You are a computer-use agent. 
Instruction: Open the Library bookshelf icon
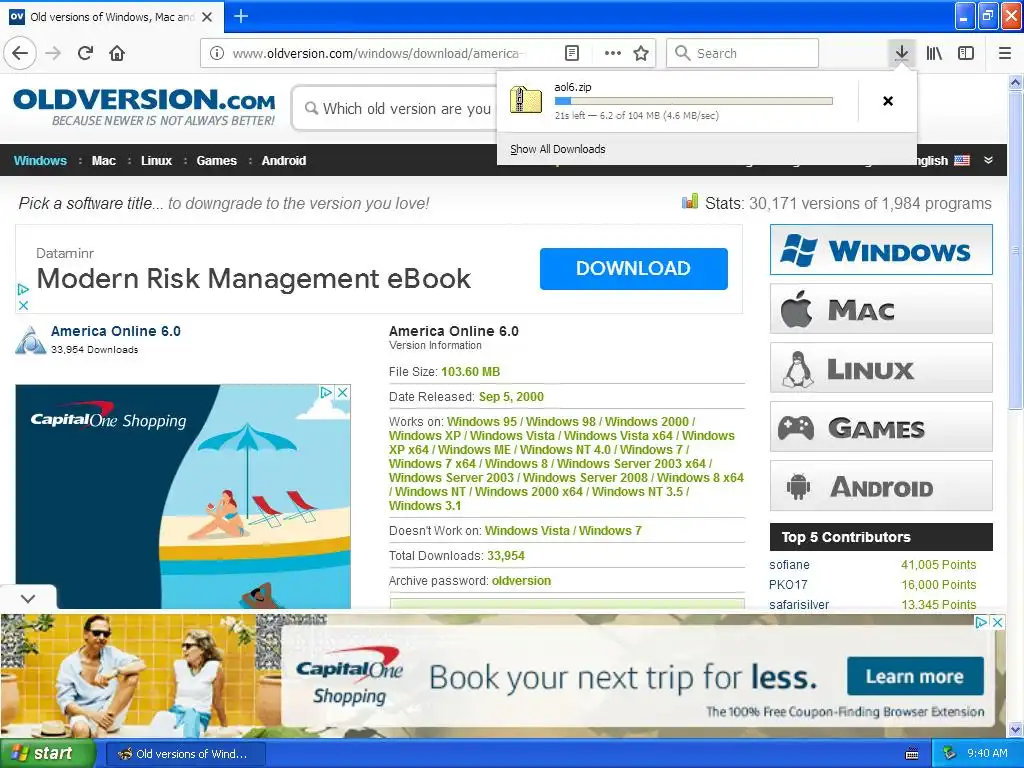pos(934,53)
